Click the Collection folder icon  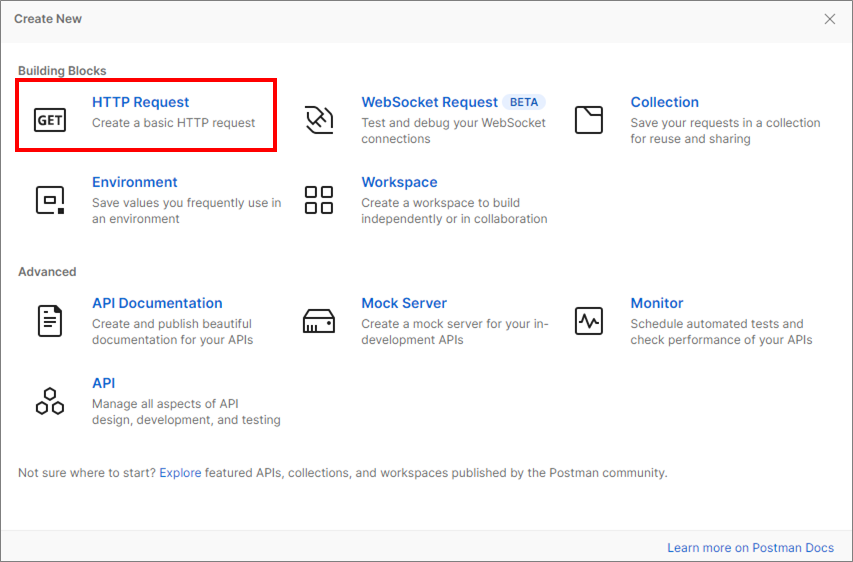pyautogui.click(x=589, y=120)
